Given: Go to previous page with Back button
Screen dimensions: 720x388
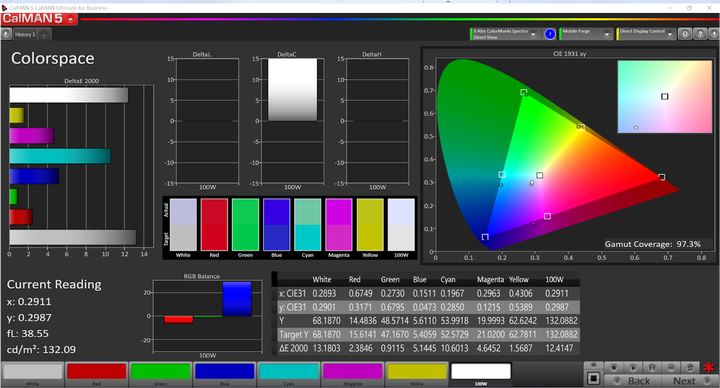Looking at the screenshot, I should (x=633, y=381).
